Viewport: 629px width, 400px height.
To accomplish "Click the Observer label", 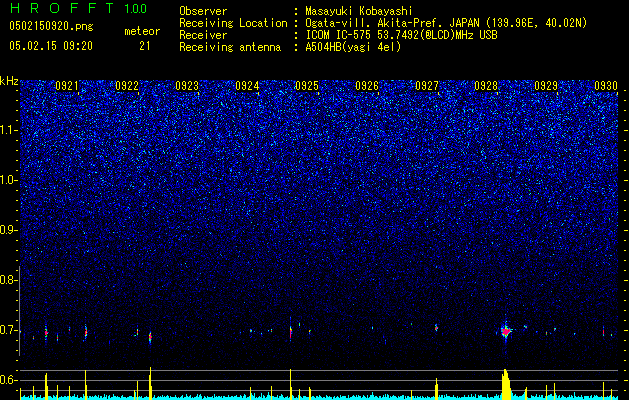I will pyautogui.click(x=203, y=11).
